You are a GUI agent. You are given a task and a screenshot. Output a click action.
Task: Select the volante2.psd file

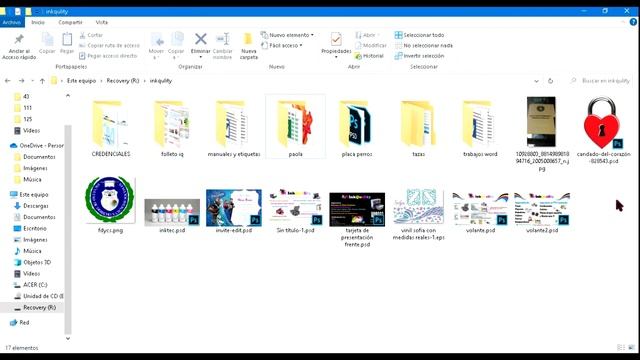click(x=542, y=212)
